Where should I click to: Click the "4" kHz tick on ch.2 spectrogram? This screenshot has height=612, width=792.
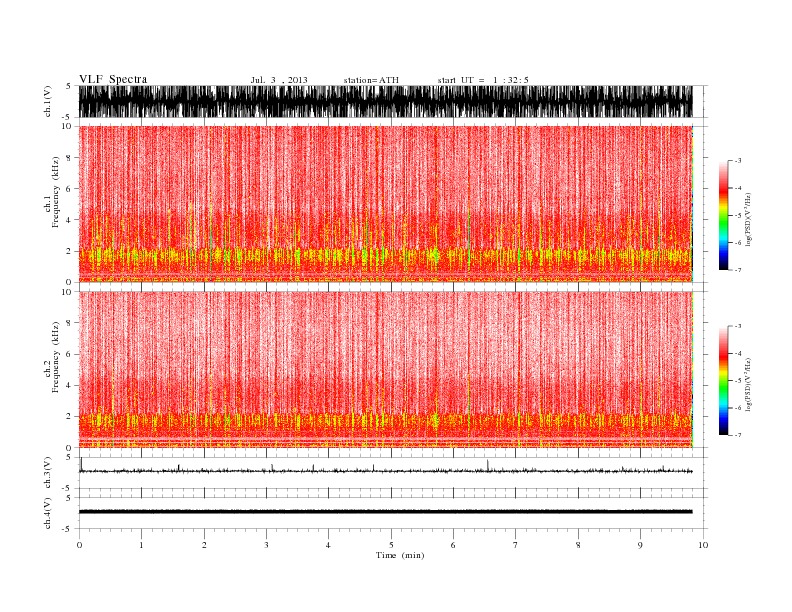point(69,386)
